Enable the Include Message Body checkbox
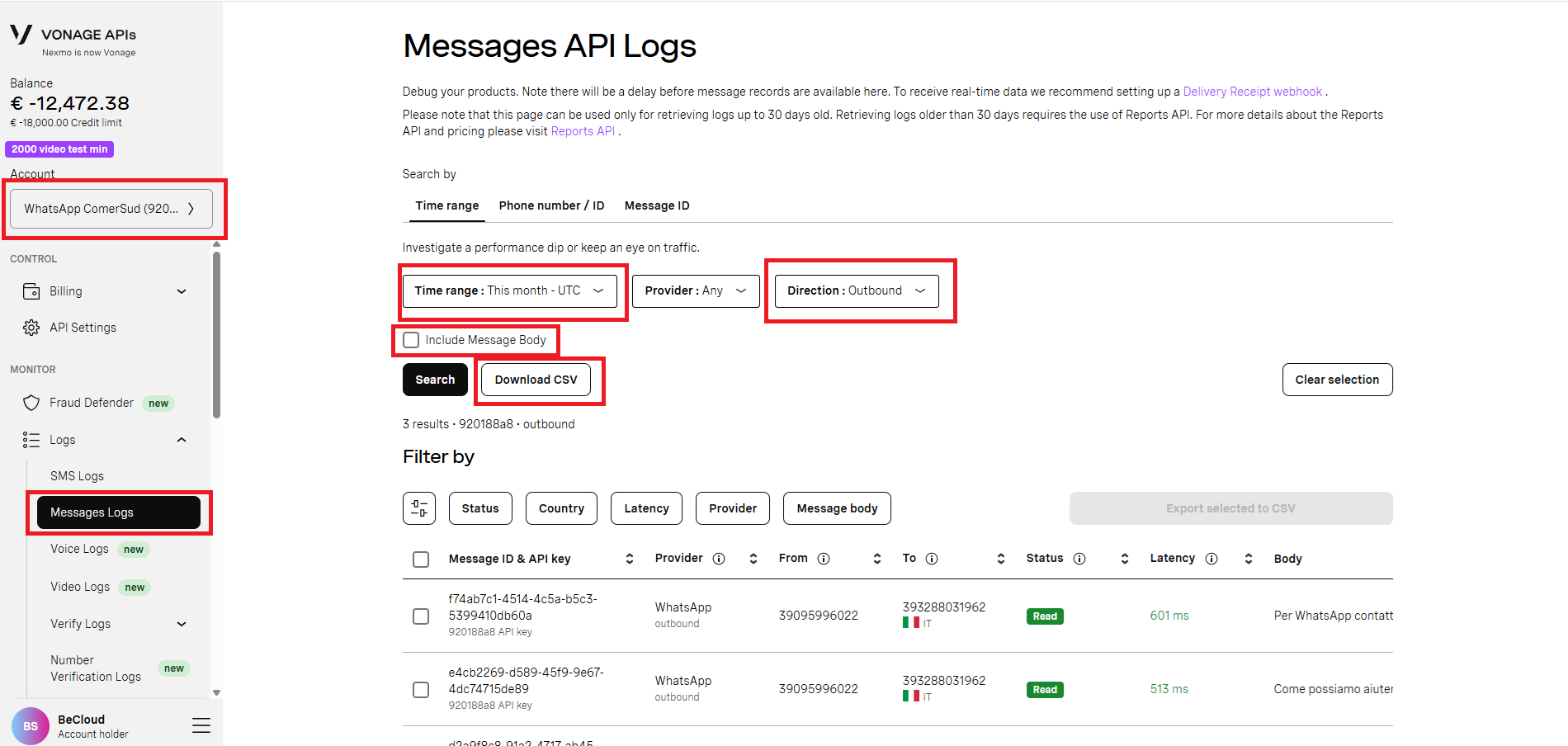Viewport: 1568px width, 746px height. click(x=411, y=340)
